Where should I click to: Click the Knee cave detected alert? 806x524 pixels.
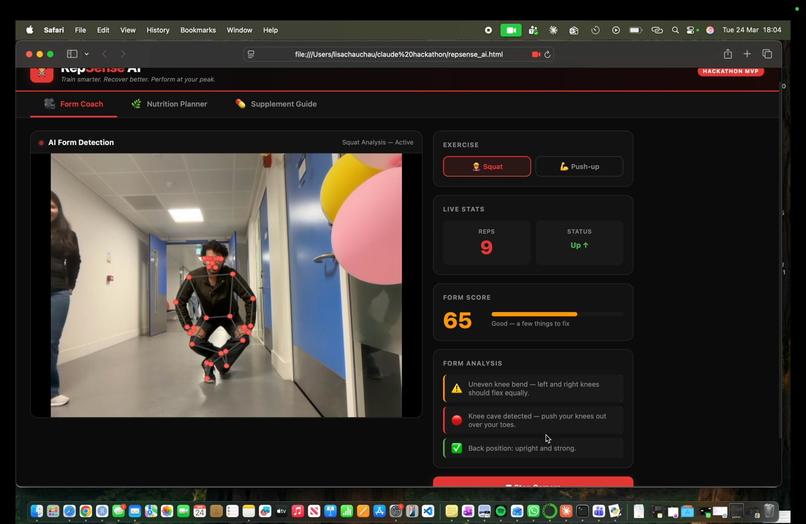[533, 420]
